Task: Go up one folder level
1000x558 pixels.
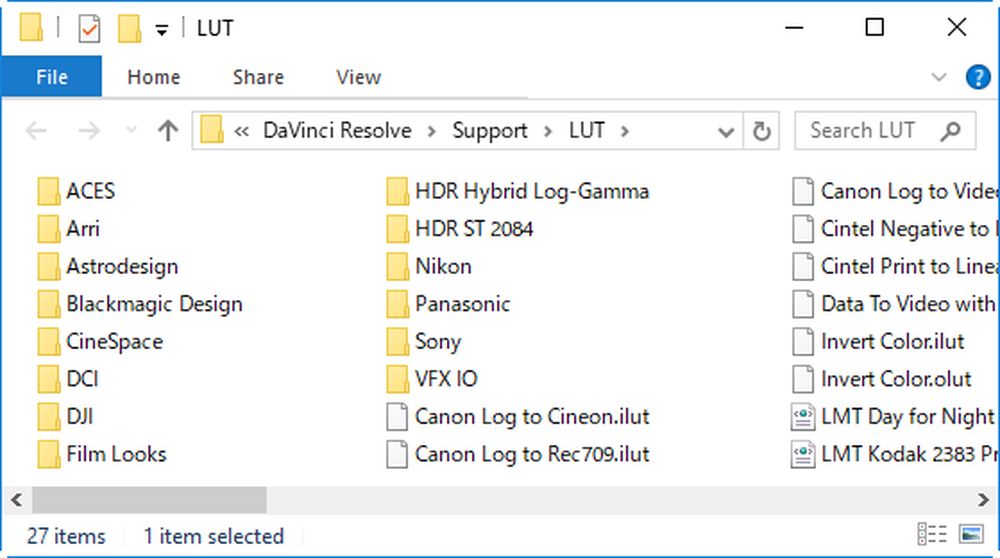Action: click(168, 131)
